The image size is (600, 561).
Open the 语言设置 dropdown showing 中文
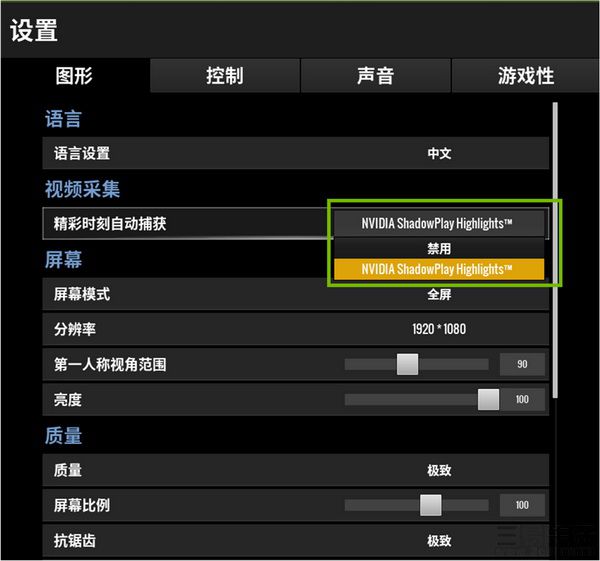(439, 154)
